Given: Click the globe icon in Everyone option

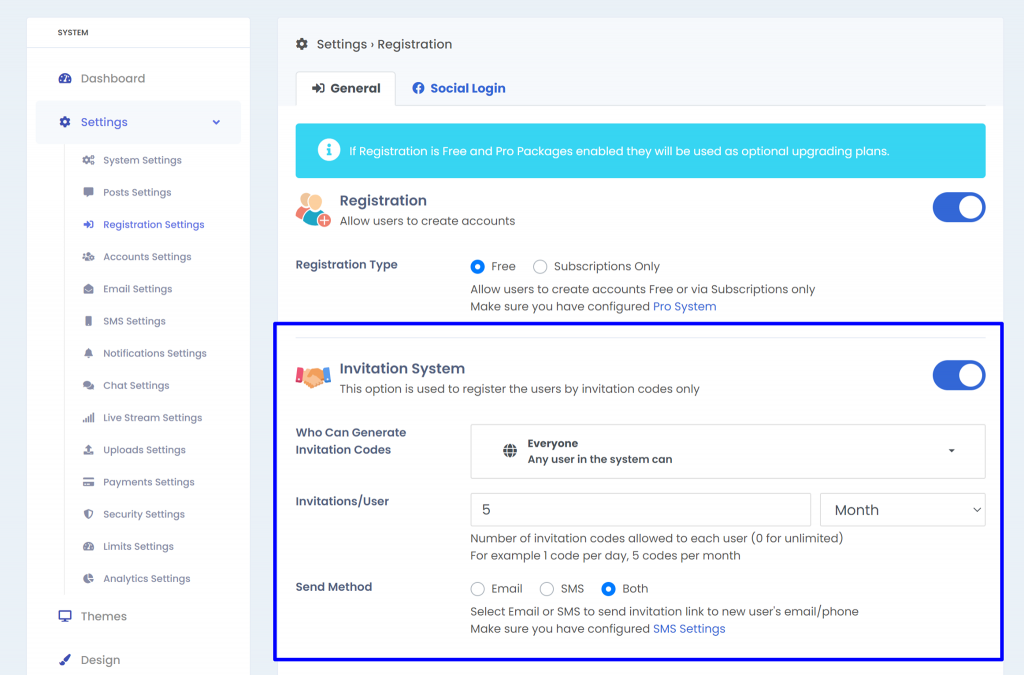Looking at the screenshot, I should (x=509, y=451).
